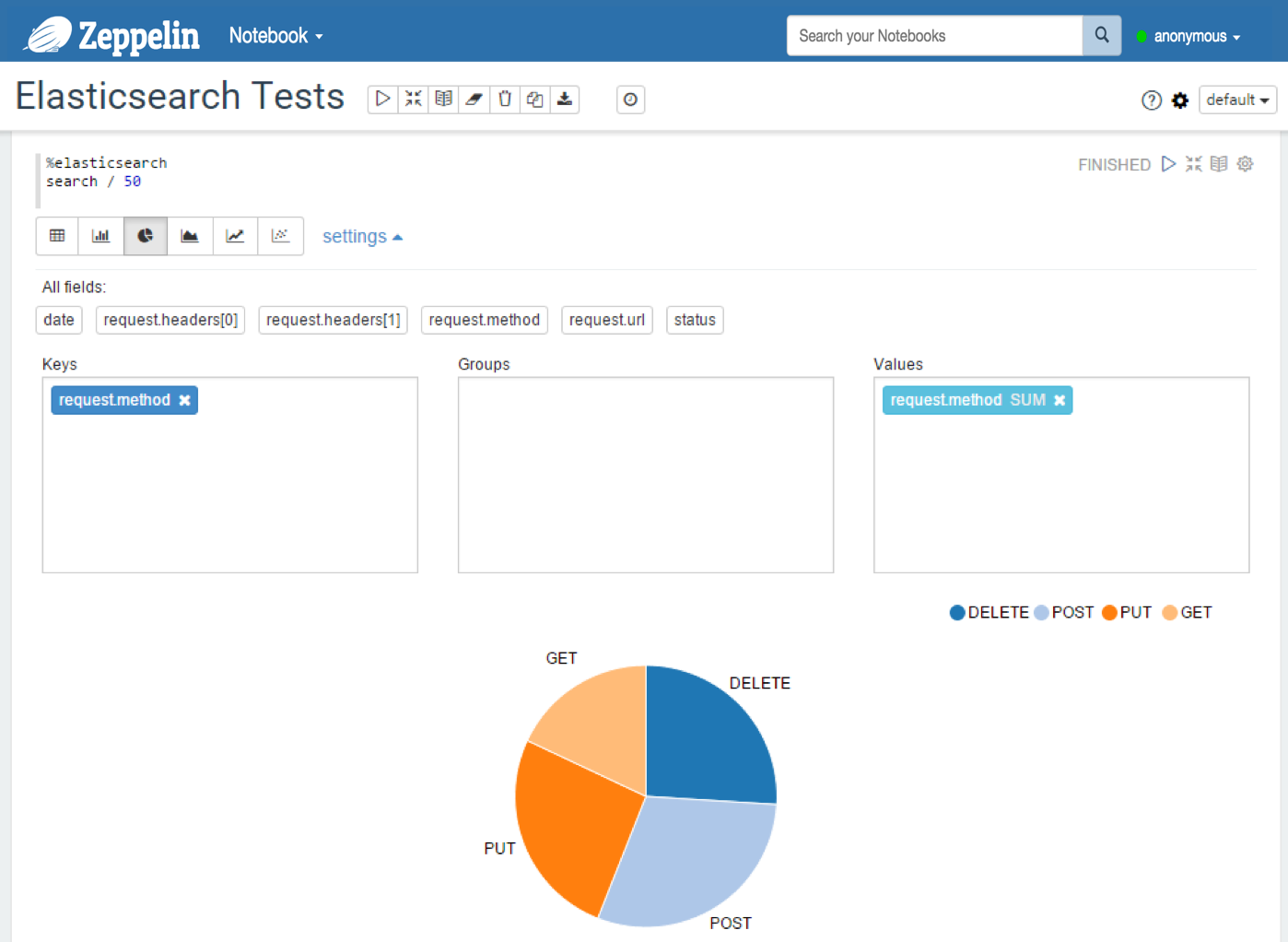The width and height of the screenshot is (1288, 942).
Task: Remove request.method from Keys
Action: [185, 400]
